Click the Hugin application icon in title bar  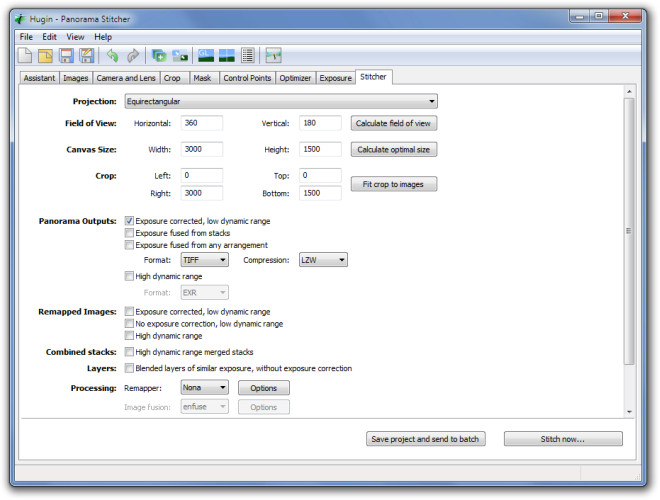tap(20, 19)
